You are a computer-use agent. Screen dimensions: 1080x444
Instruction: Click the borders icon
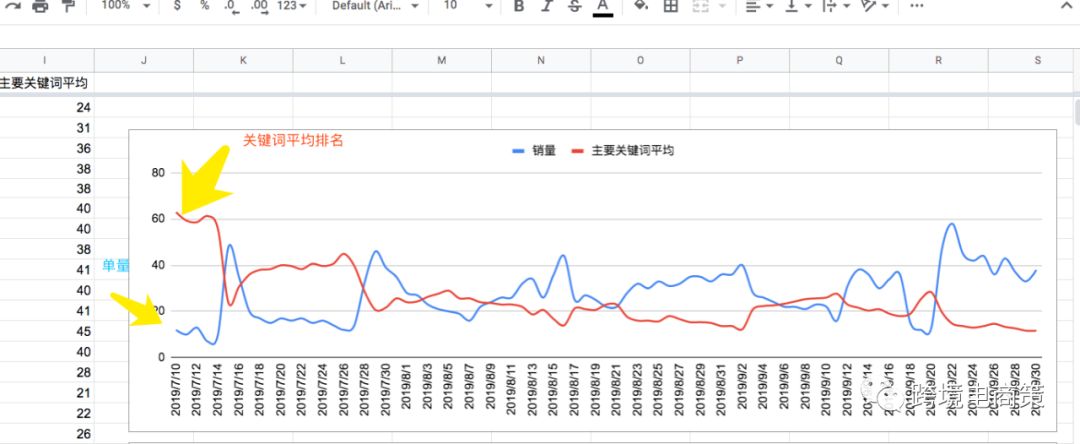point(670,6)
